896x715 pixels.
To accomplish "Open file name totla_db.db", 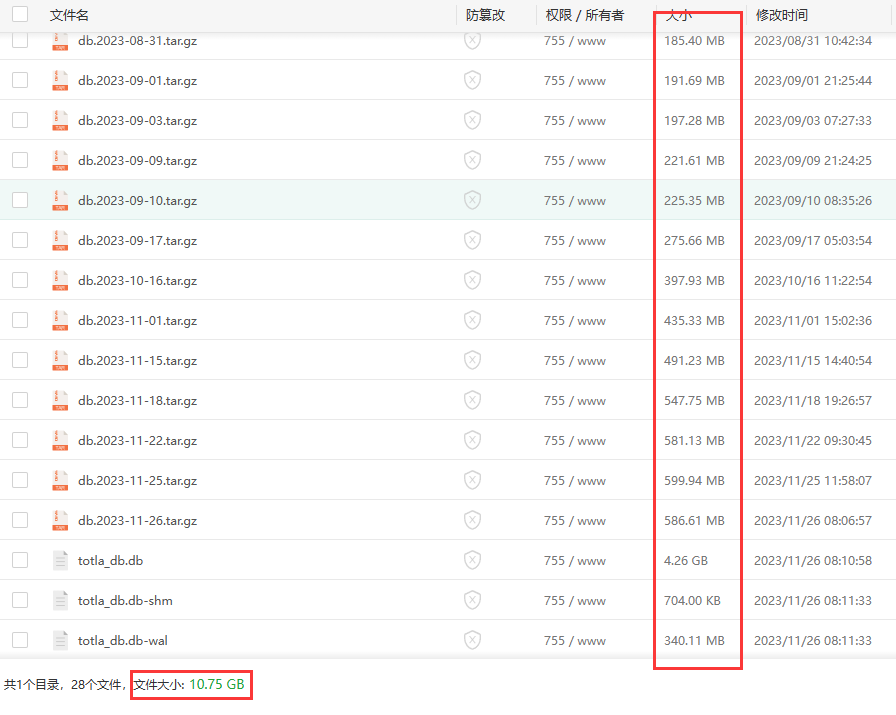I will (110, 561).
